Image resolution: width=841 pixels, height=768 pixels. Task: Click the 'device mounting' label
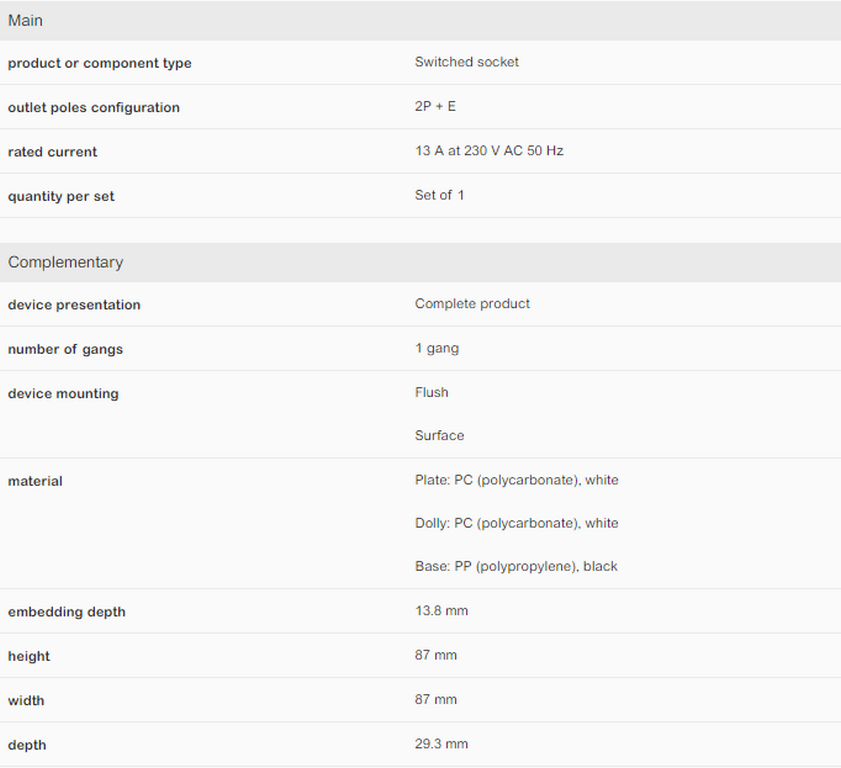tap(63, 394)
